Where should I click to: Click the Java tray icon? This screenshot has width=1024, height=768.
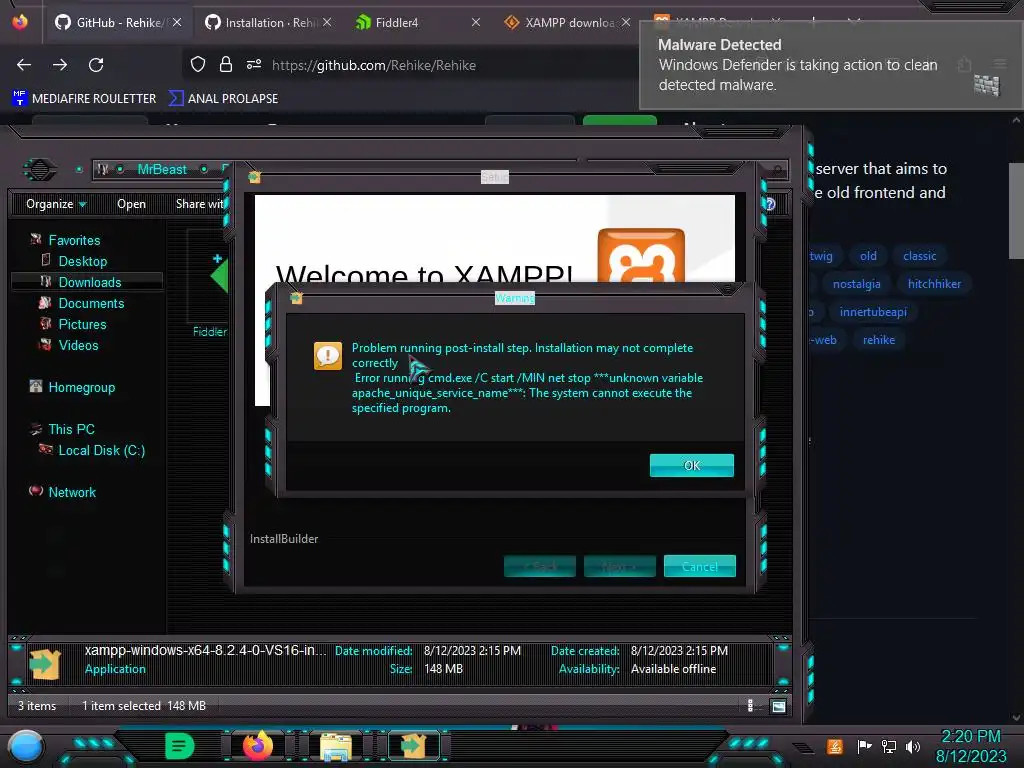point(835,746)
